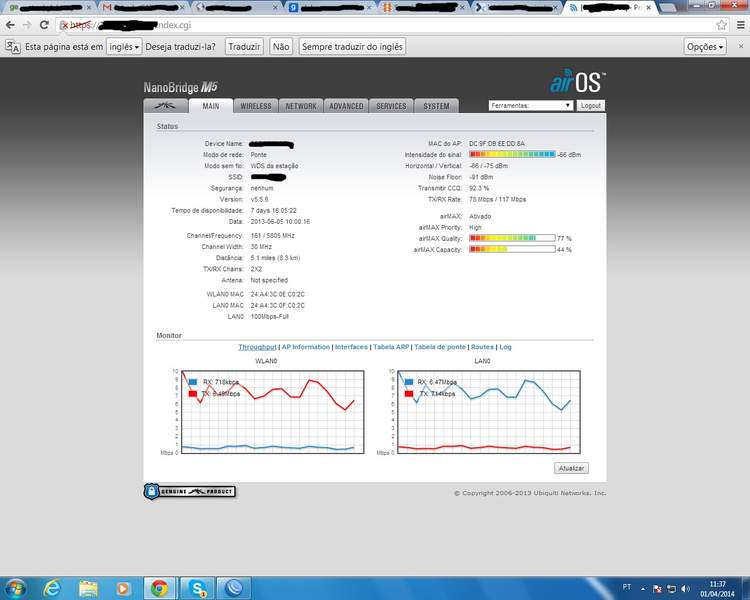The image size is (750, 600).
Task: Open the Chrome menu icon
Action: pyautogui.click(x=740, y=25)
